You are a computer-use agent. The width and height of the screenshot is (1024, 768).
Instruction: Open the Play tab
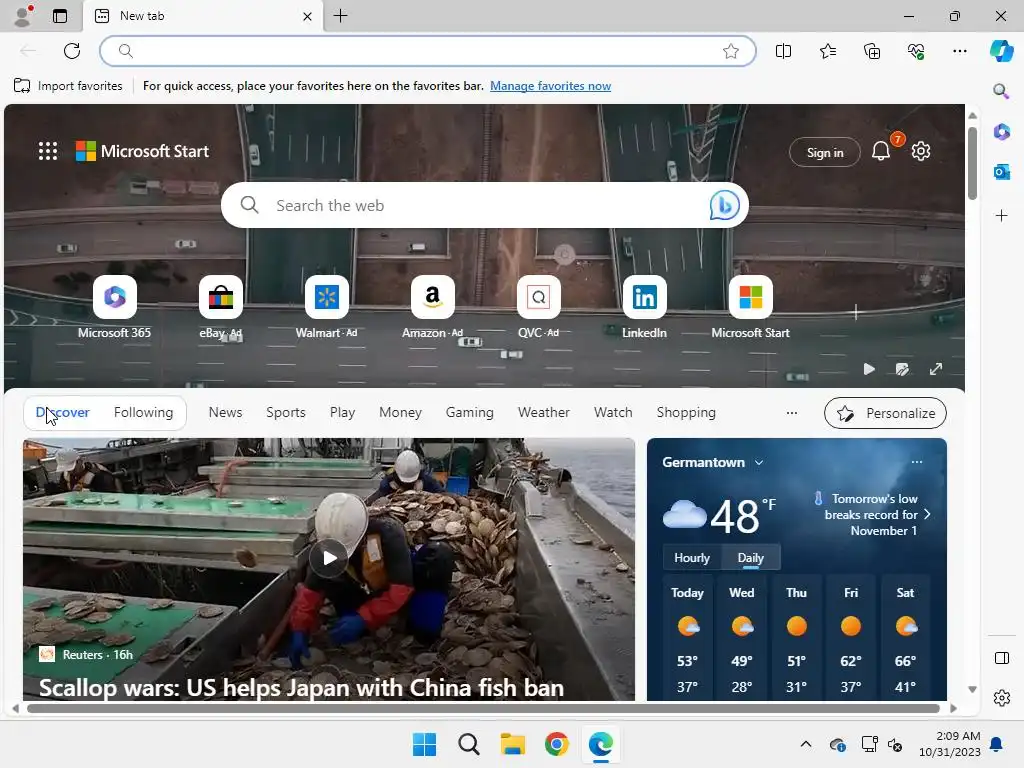click(342, 413)
